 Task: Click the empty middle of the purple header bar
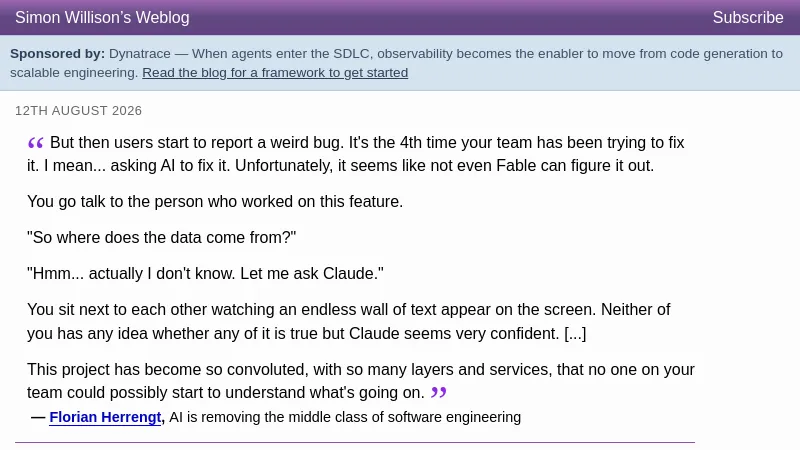click(451, 17)
